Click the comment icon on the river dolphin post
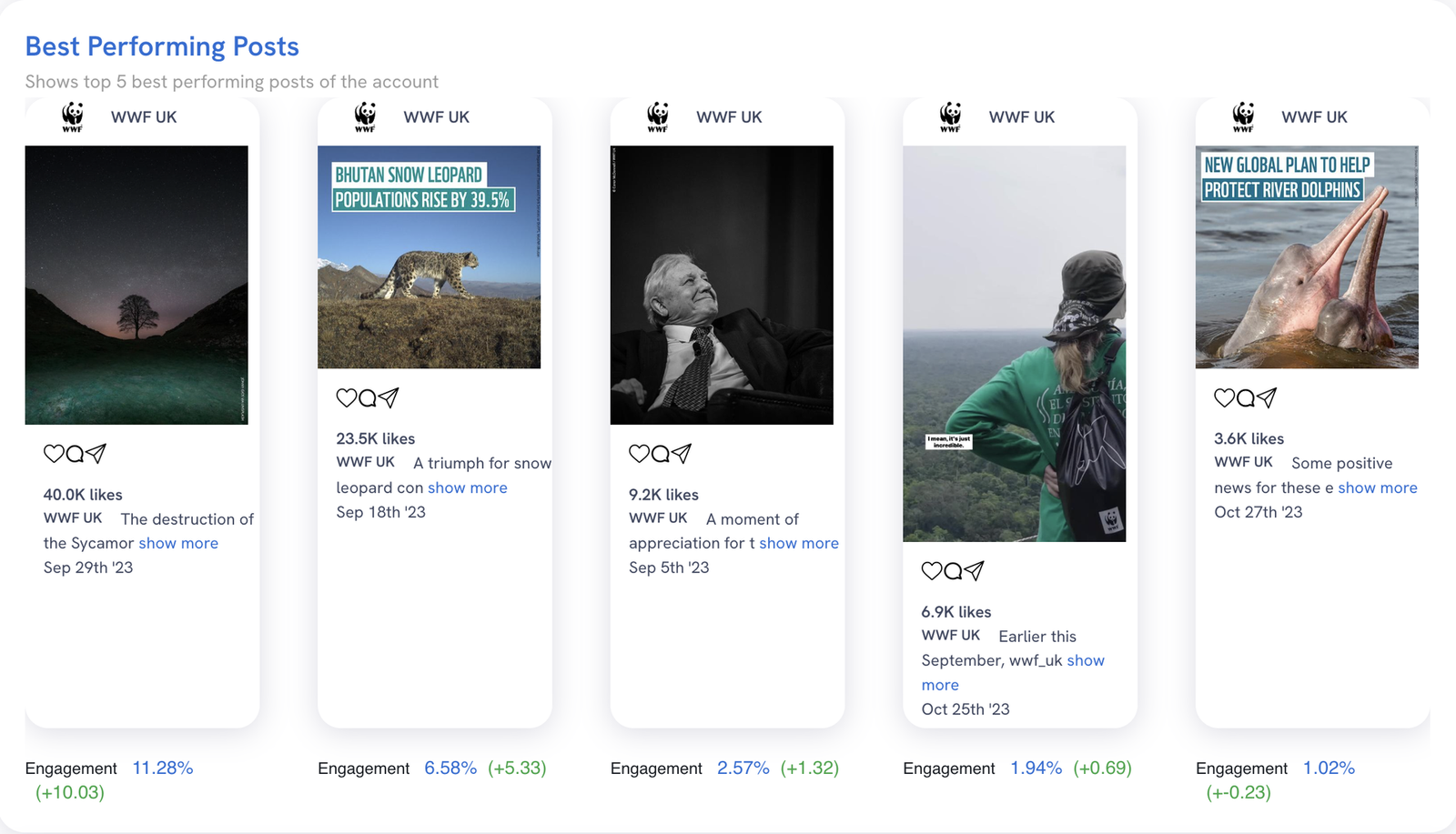The width and height of the screenshot is (1456, 834). coord(1245,397)
